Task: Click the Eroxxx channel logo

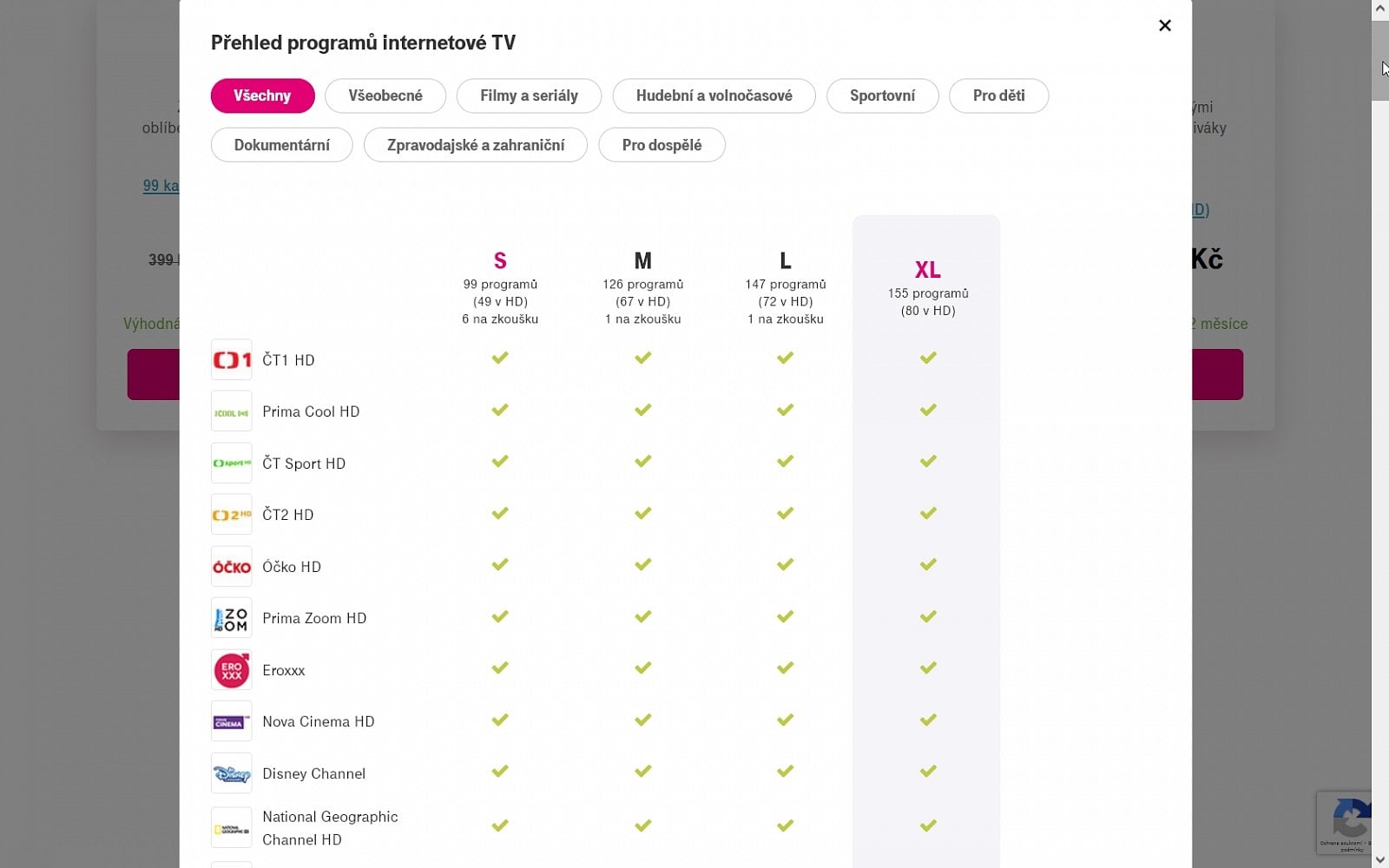Action: point(231,670)
